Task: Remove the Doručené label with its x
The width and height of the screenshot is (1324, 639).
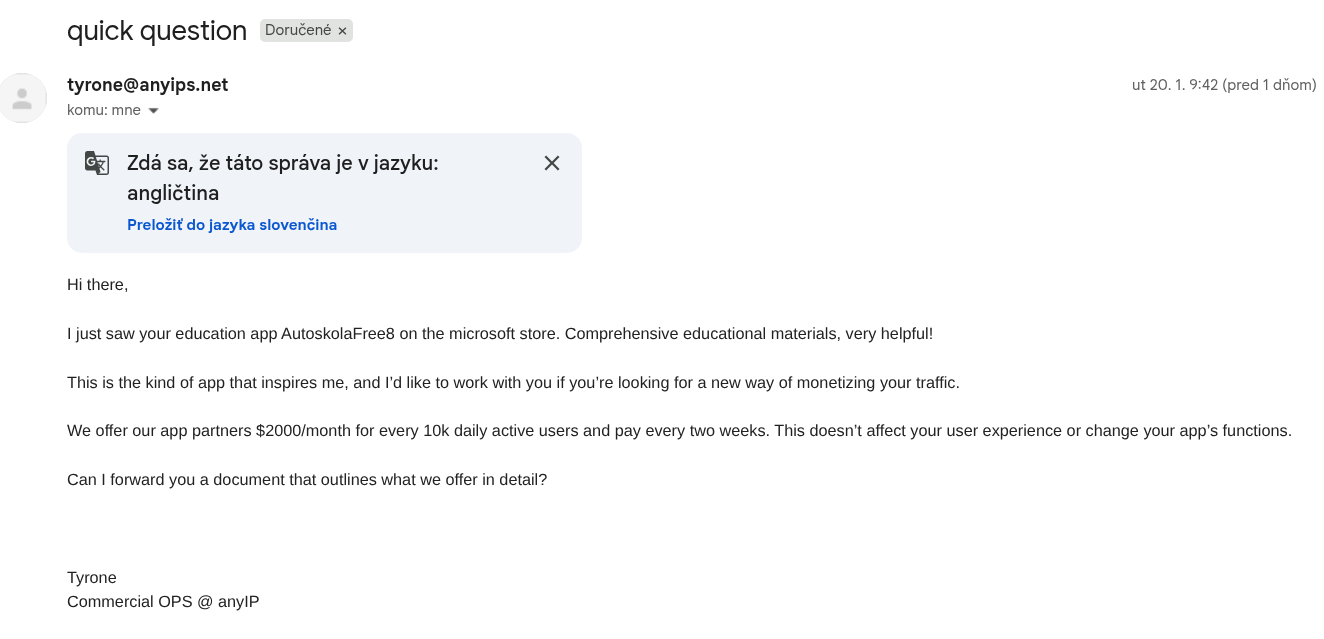Action: coord(342,31)
